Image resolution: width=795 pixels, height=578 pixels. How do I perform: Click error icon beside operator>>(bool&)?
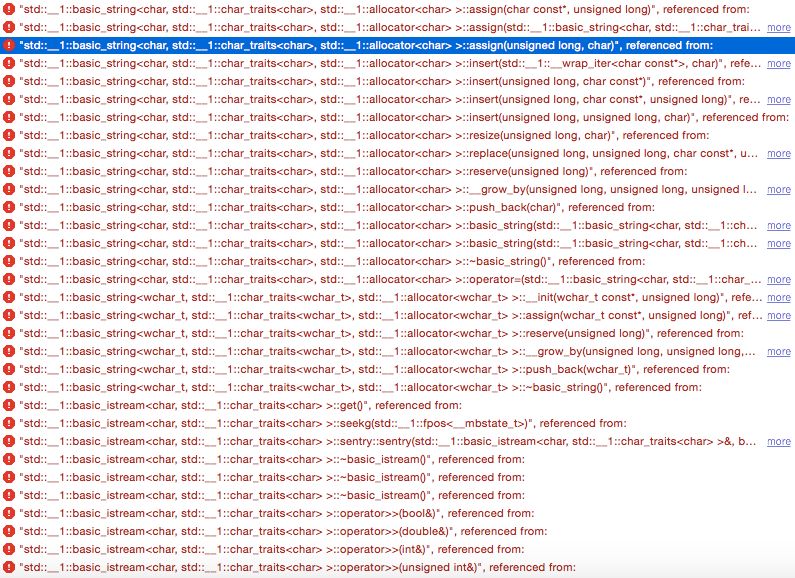(x=9, y=513)
